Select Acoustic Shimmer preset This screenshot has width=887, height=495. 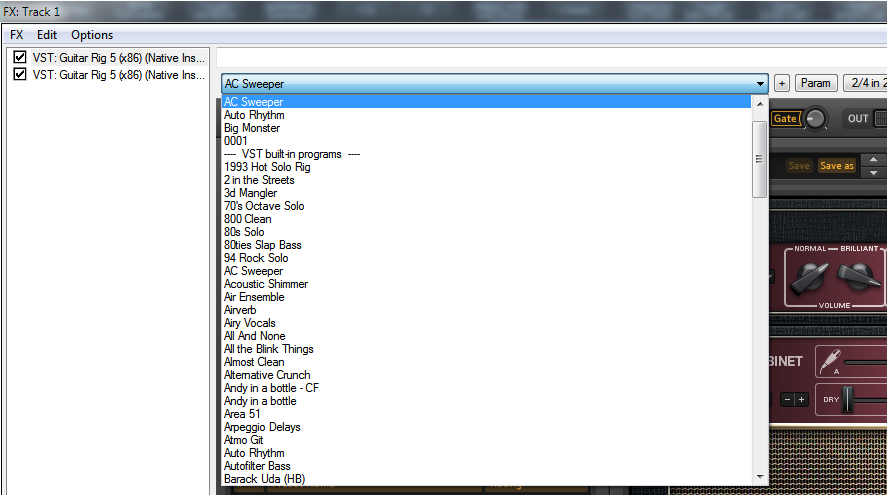point(486,284)
